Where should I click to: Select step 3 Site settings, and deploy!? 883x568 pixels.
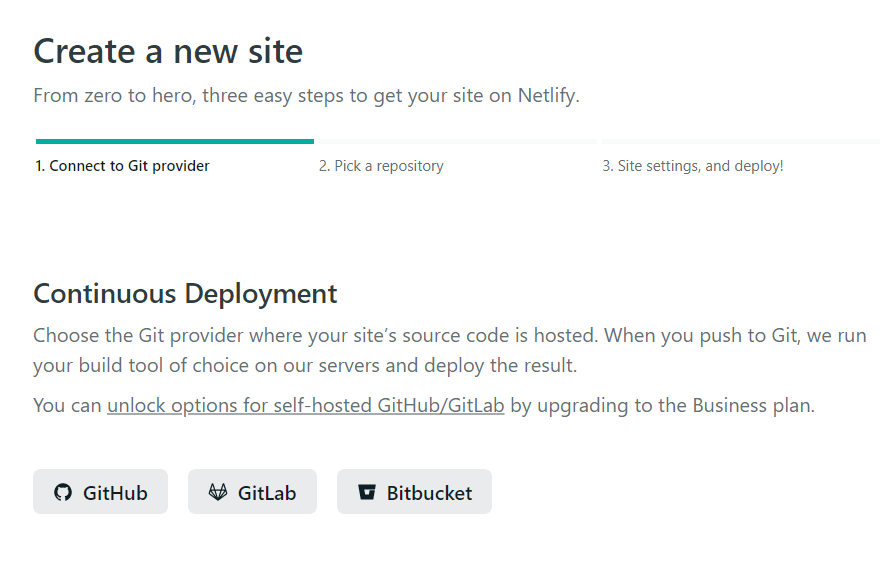693,166
